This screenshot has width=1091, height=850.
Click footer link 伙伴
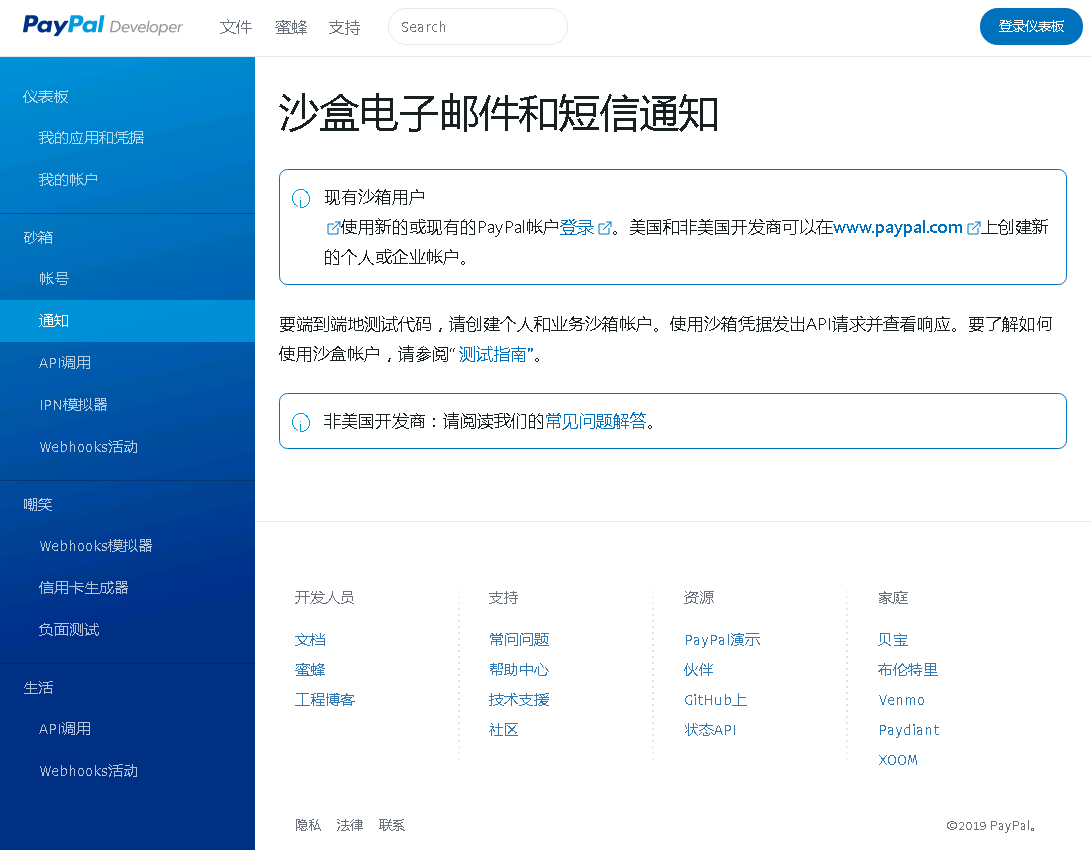(699, 670)
